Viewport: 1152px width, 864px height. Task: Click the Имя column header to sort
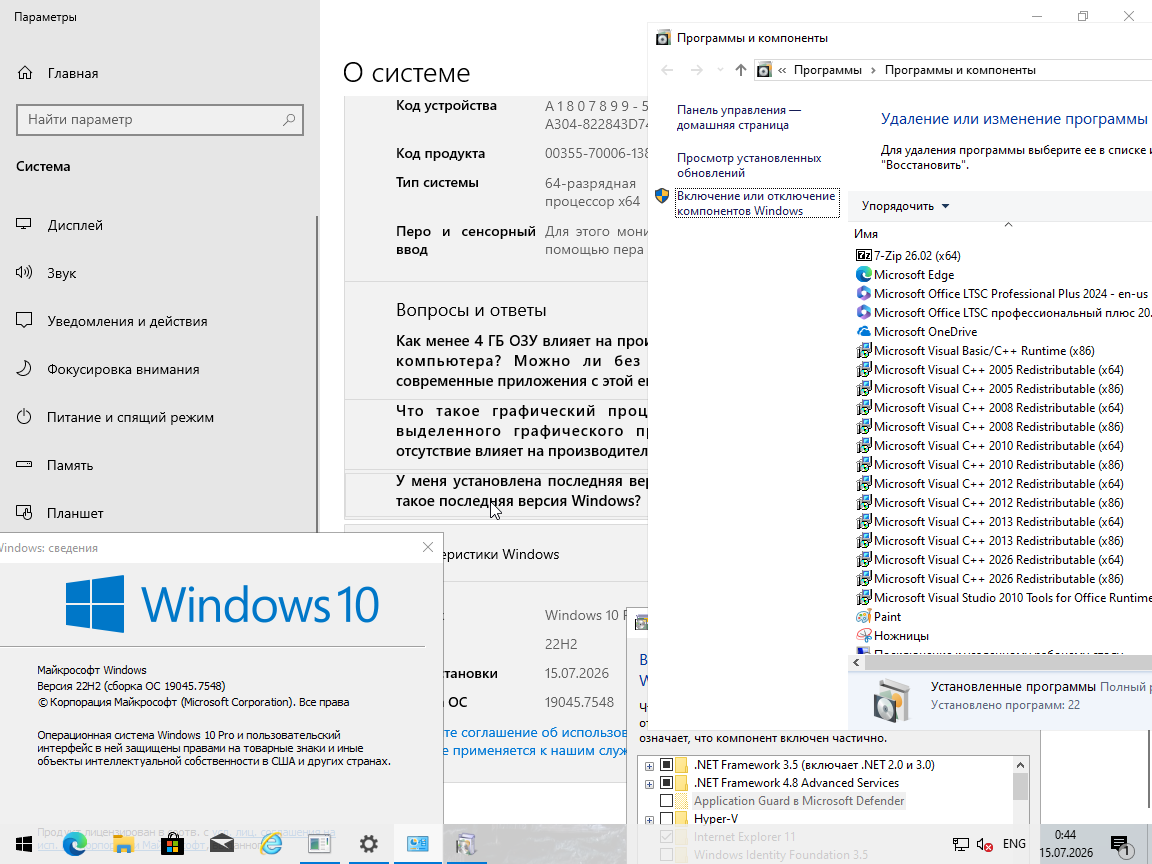coord(866,234)
